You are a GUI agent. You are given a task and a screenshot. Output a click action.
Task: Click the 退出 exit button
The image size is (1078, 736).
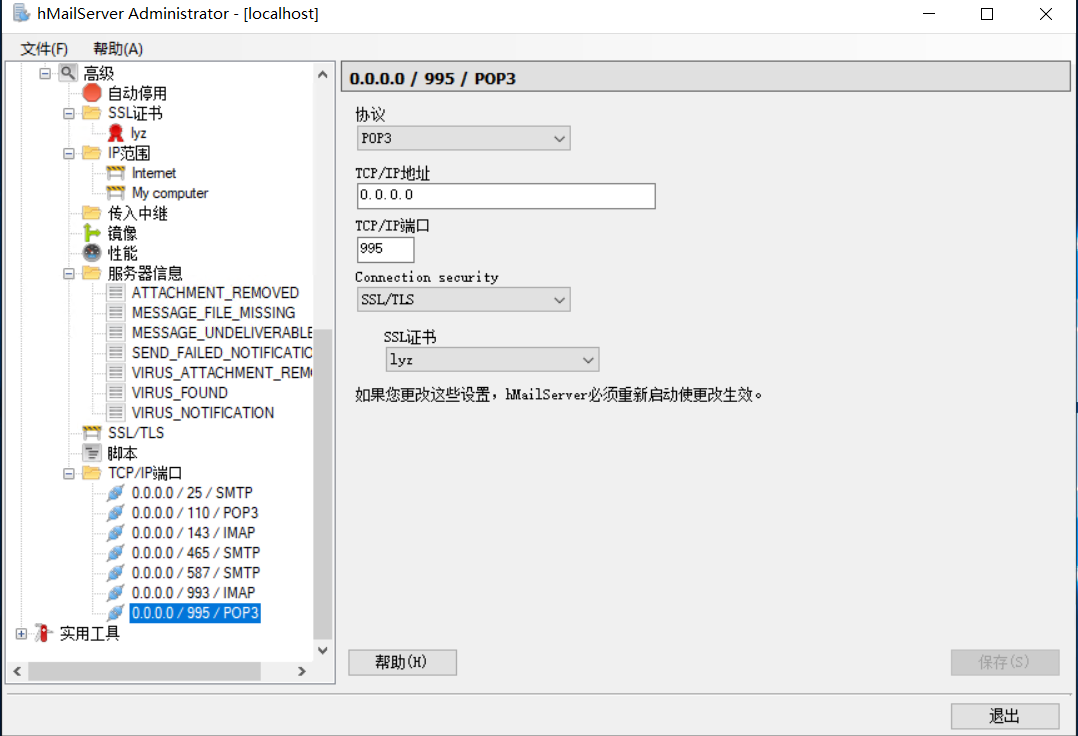1004,715
